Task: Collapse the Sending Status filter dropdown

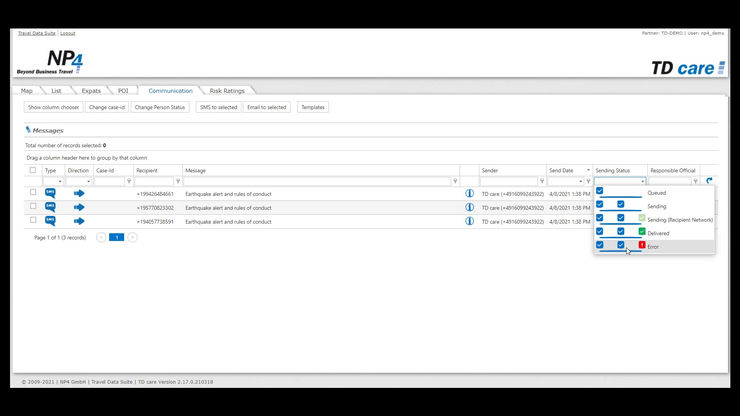Action: tap(642, 181)
